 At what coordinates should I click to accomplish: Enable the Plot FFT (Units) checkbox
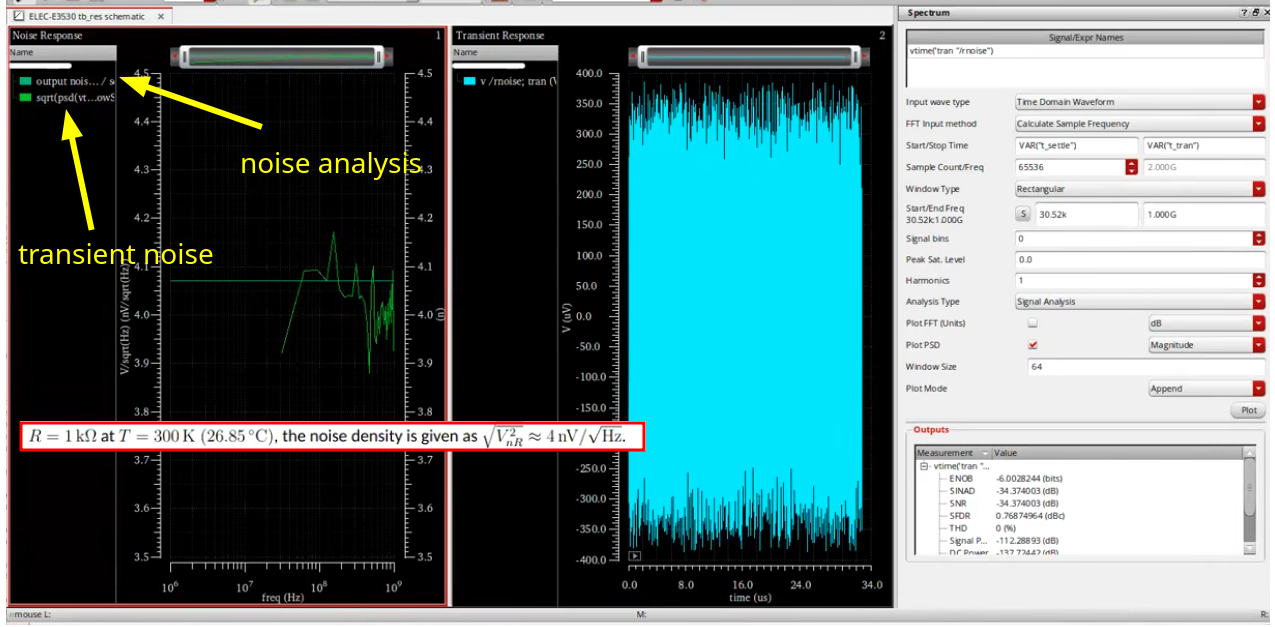(x=1033, y=323)
